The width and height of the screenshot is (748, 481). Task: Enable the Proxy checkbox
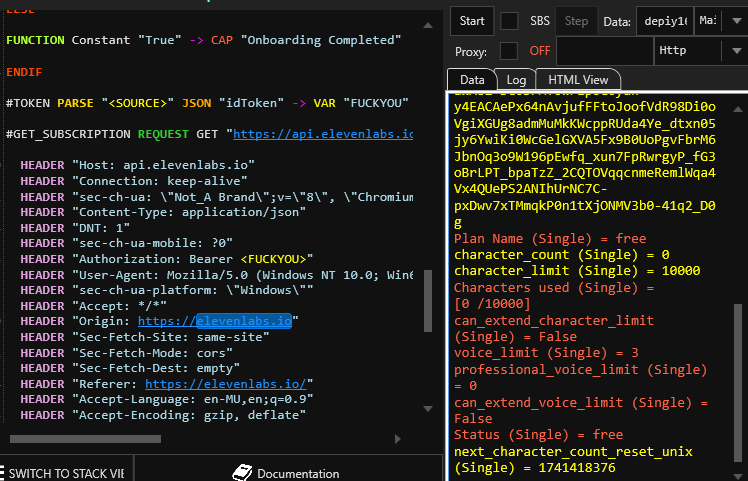point(509,51)
